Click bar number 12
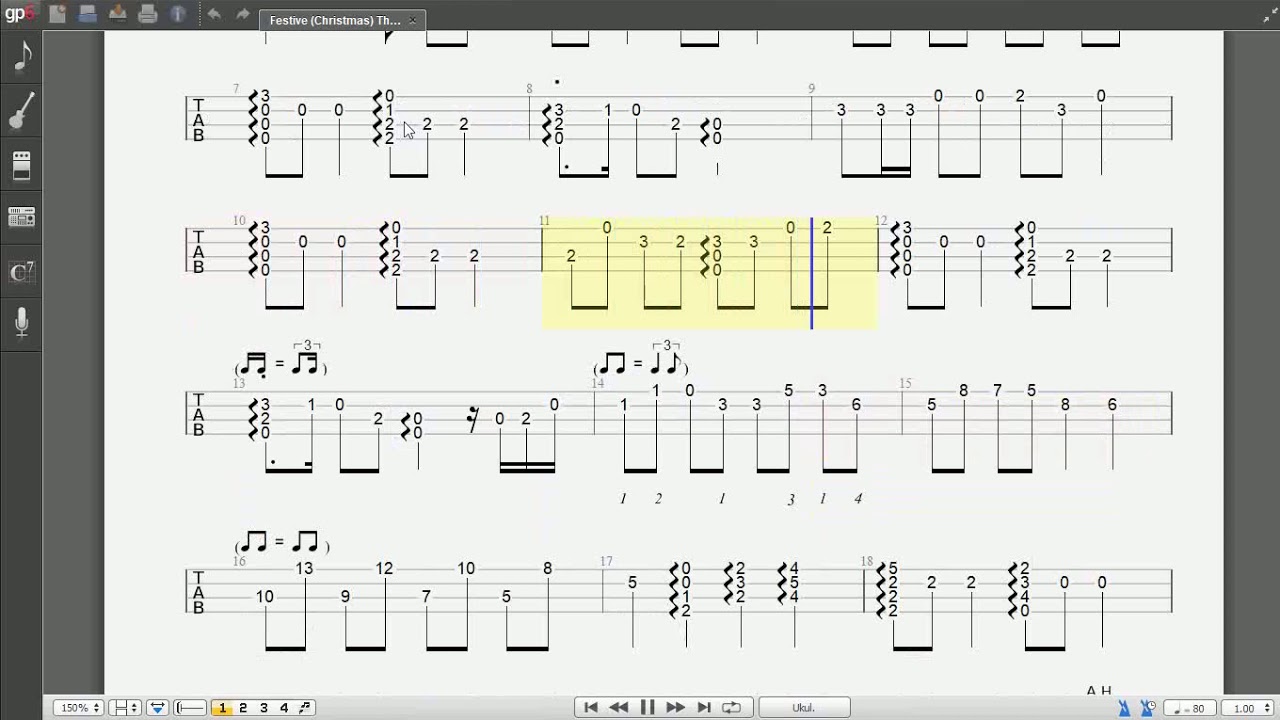The height and width of the screenshot is (720, 1280). tap(881, 221)
